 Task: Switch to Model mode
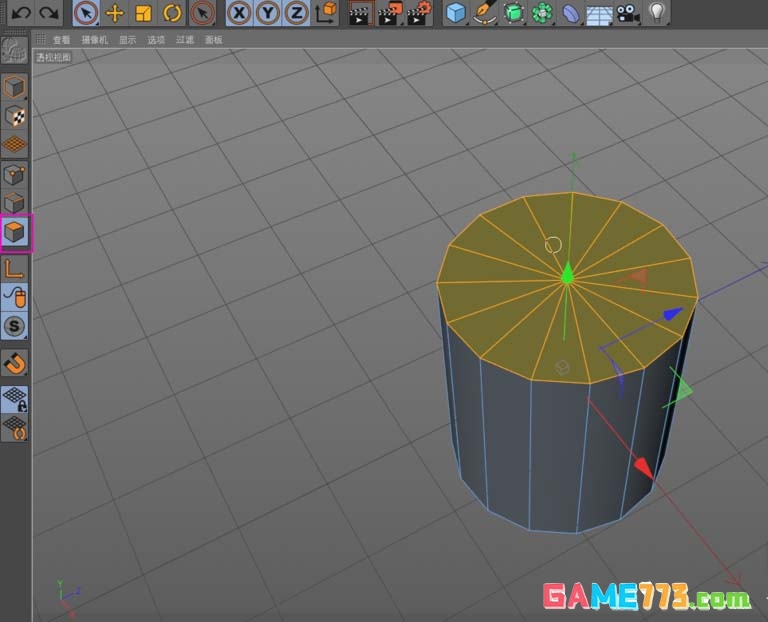click(14, 87)
